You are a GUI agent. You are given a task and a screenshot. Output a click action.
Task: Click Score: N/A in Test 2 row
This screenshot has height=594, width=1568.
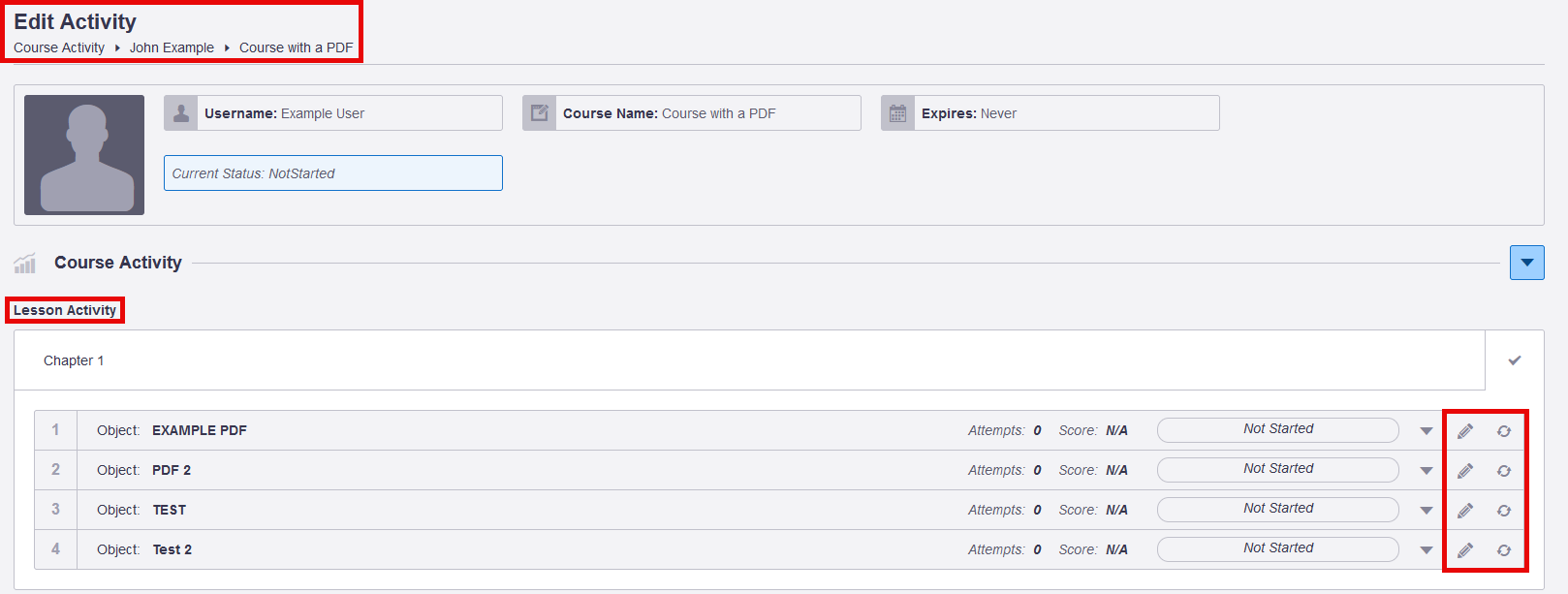[x=1093, y=549]
